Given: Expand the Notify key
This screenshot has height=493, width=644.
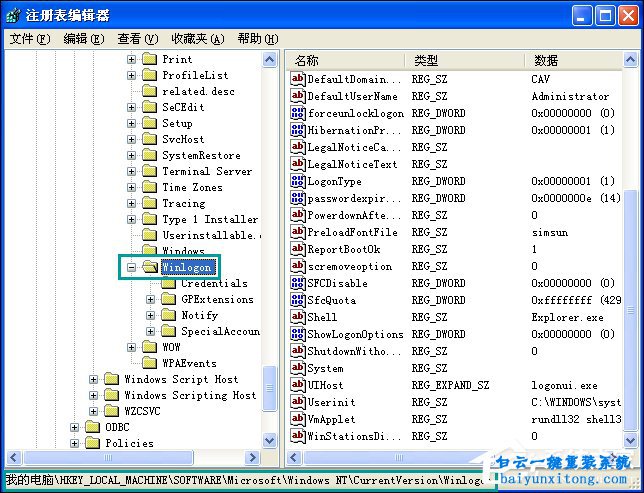Looking at the screenshot, I should pos(150,316).
